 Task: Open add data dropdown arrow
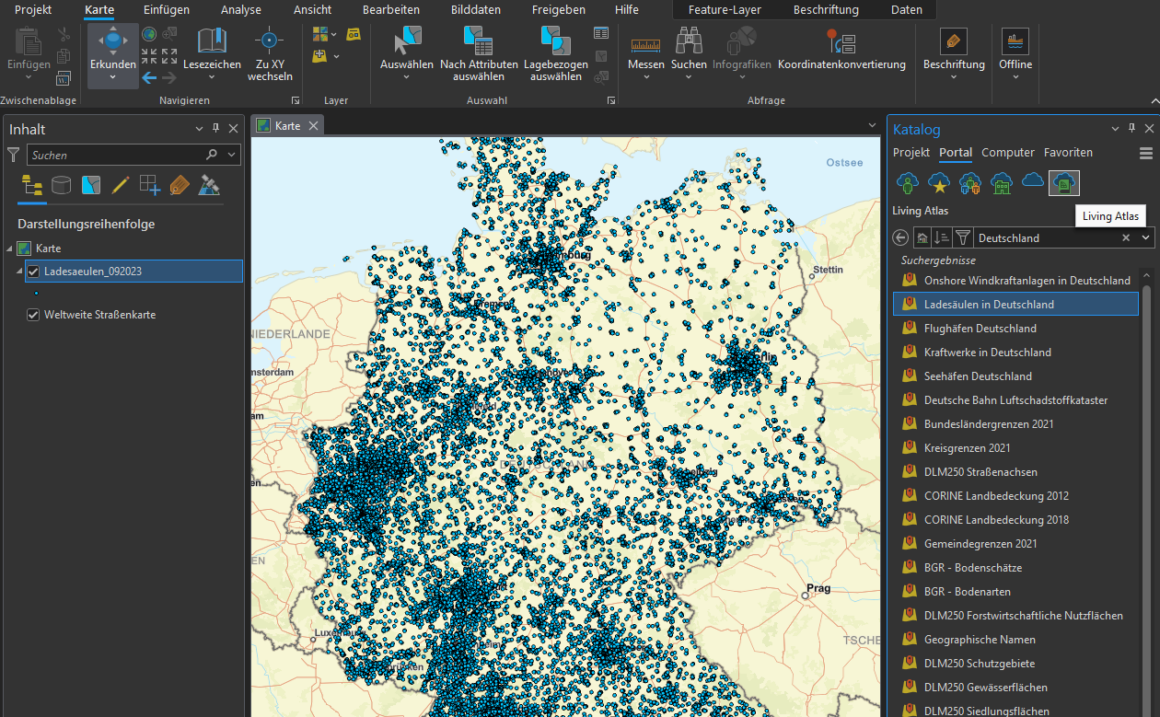click(x=337, y=56)
